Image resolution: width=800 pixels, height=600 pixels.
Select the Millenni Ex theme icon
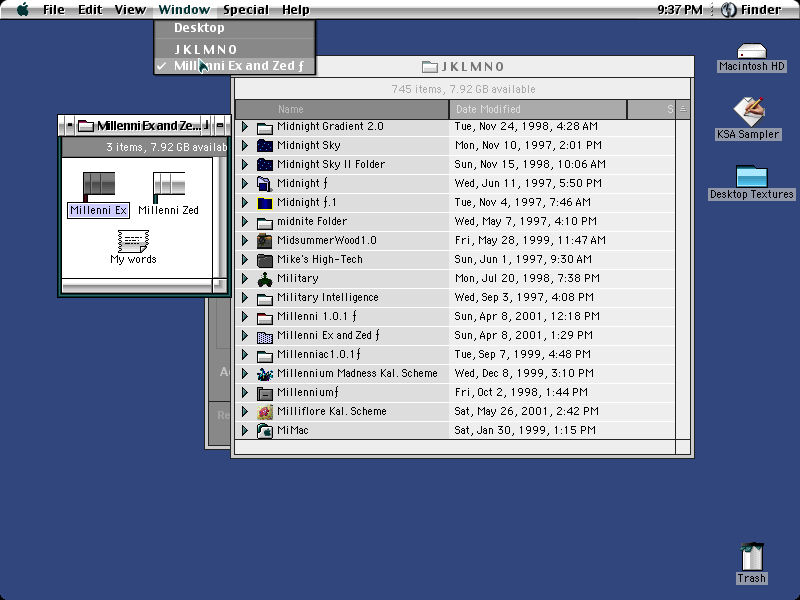[99, 187]
